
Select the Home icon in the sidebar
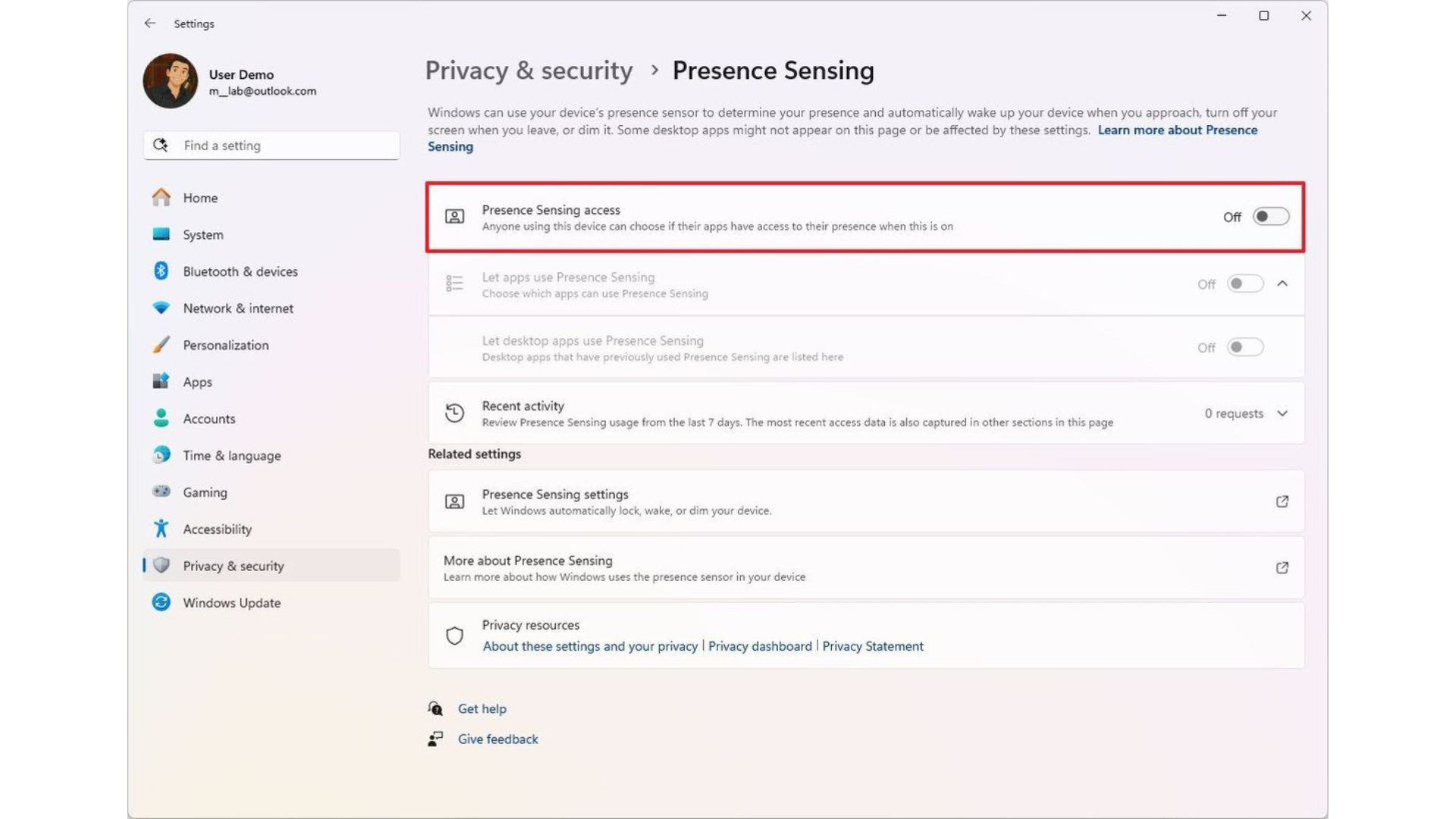coord(161,197)
